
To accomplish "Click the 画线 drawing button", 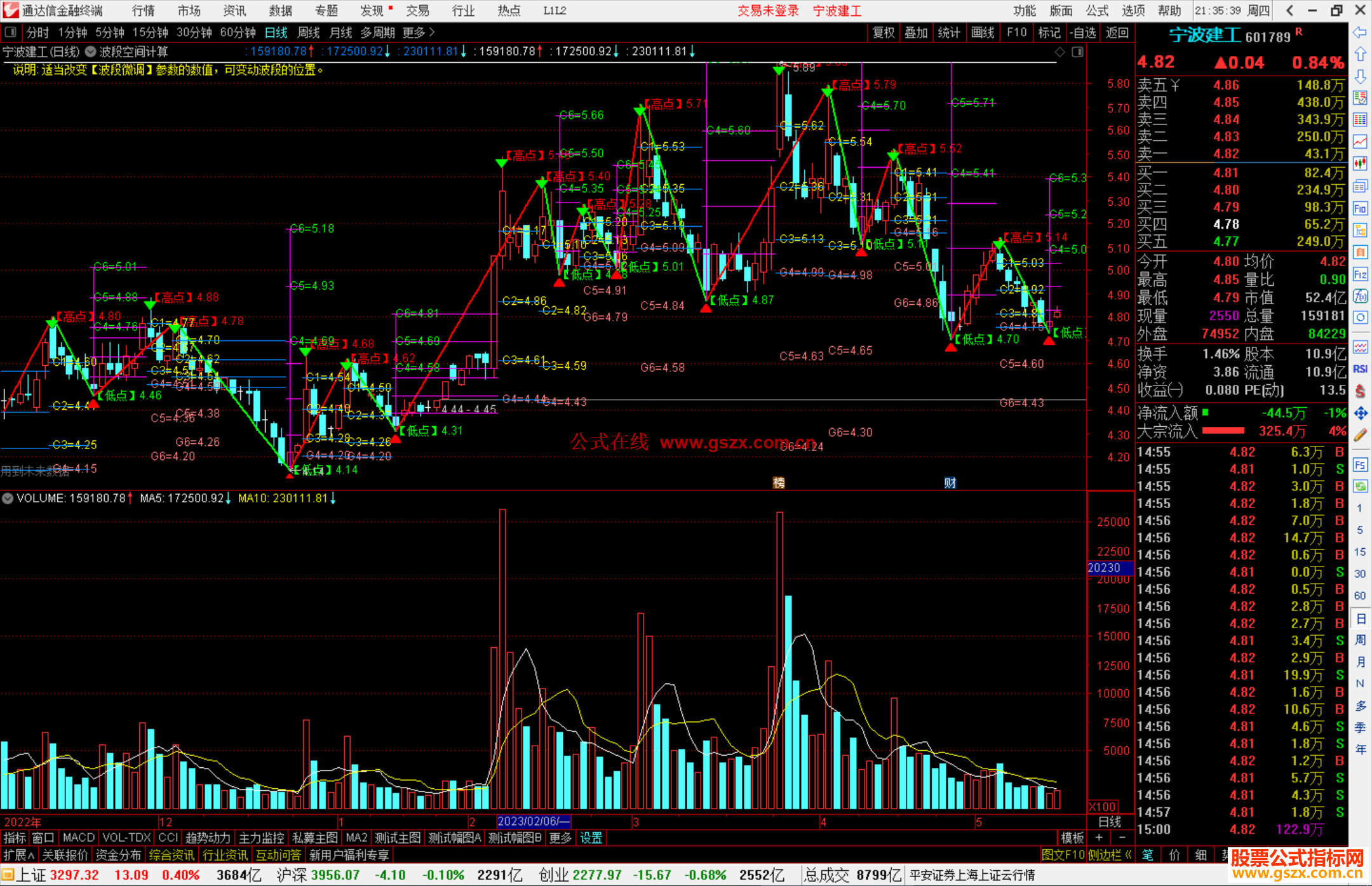I will (982, 32).
